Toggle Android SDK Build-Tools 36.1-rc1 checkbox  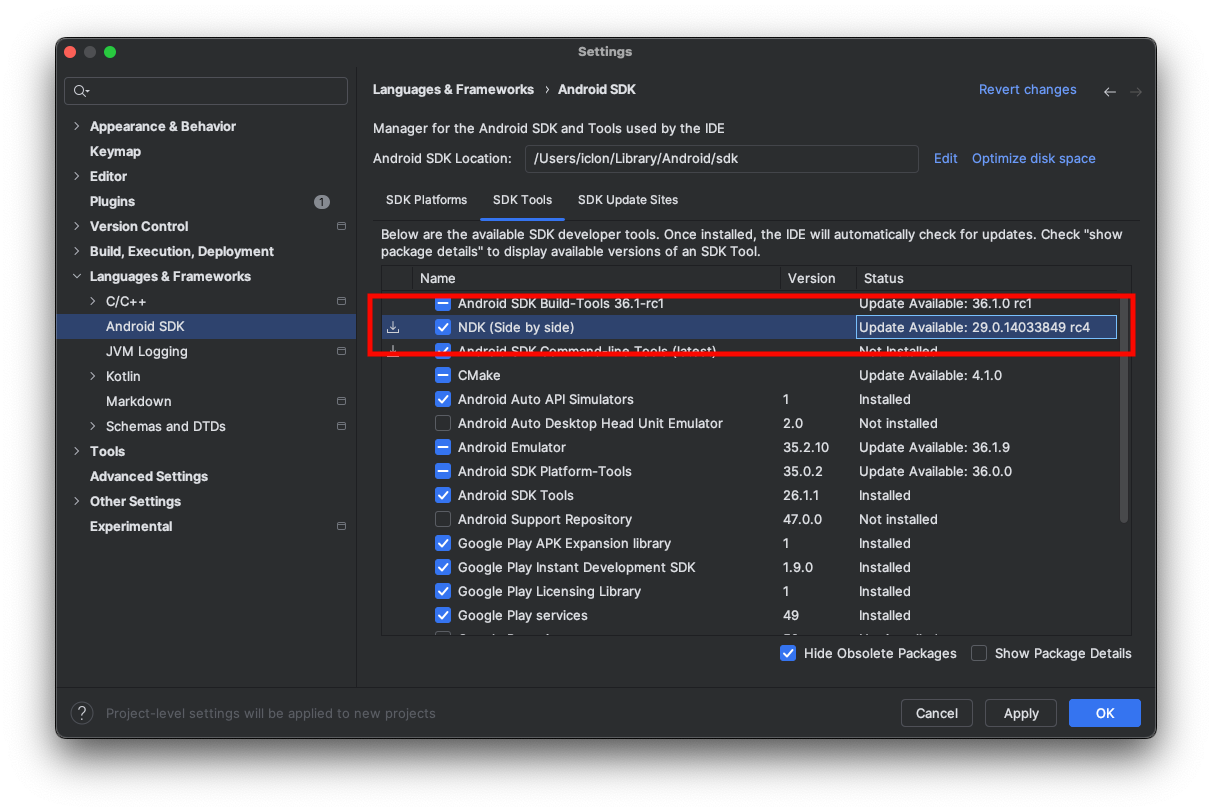pos(443,303)
